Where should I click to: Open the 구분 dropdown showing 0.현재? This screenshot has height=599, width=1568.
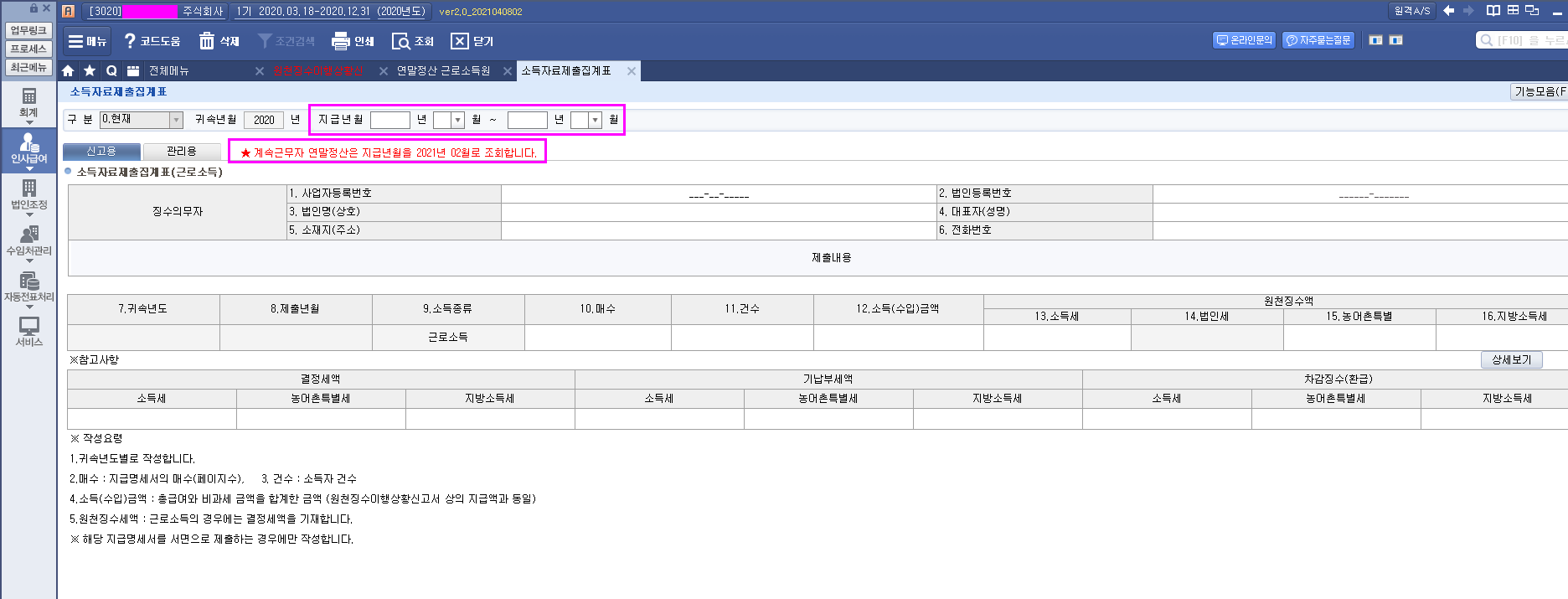click(141, 120)
